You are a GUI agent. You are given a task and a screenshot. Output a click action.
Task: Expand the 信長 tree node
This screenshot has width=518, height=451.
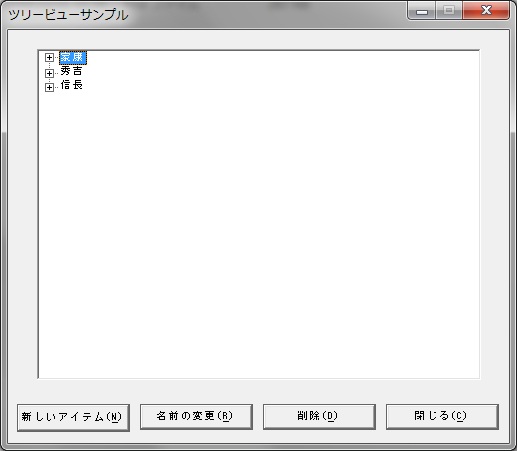49,87
